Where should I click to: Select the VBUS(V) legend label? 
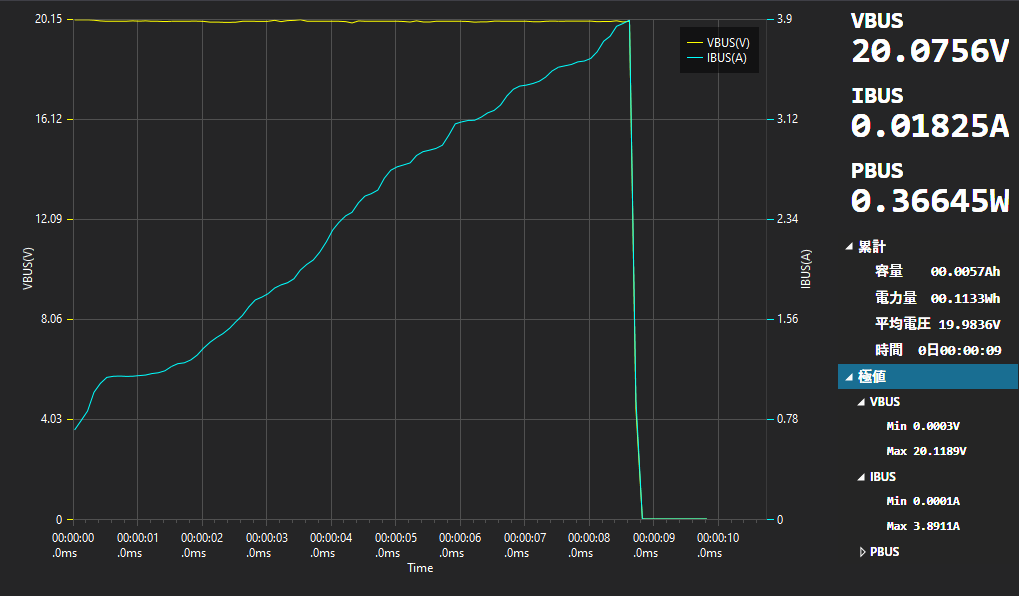point(727,43)
